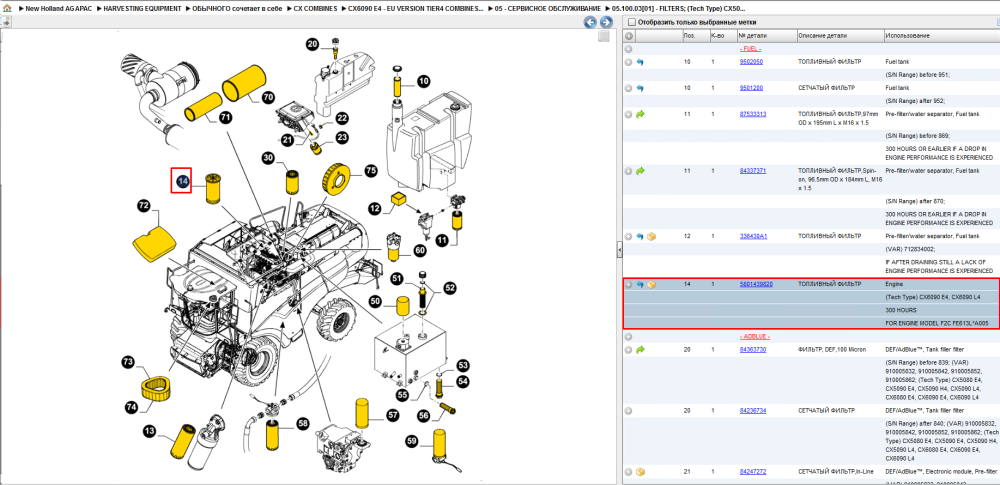This screenshot has height=485, width=1000.
Task: Click the green arrow icon for part 87533313
Action: click(x=640, y=114)
